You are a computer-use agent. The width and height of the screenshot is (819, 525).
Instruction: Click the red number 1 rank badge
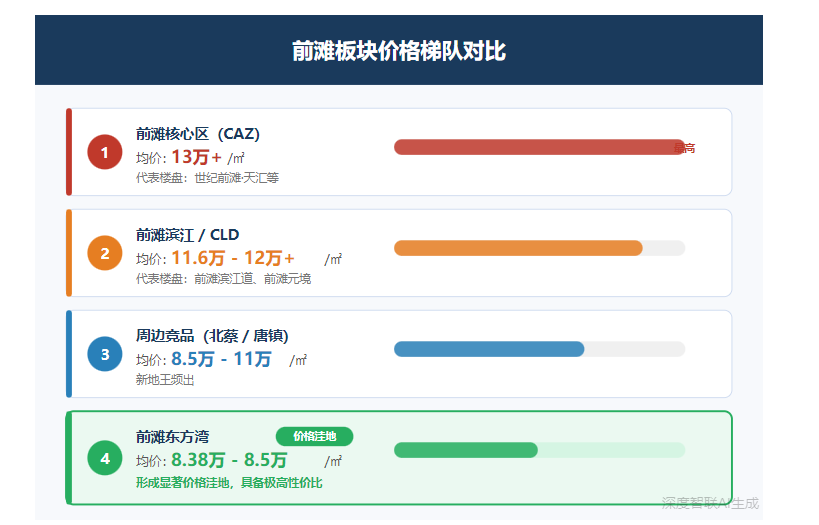click(x=104, y=152)
